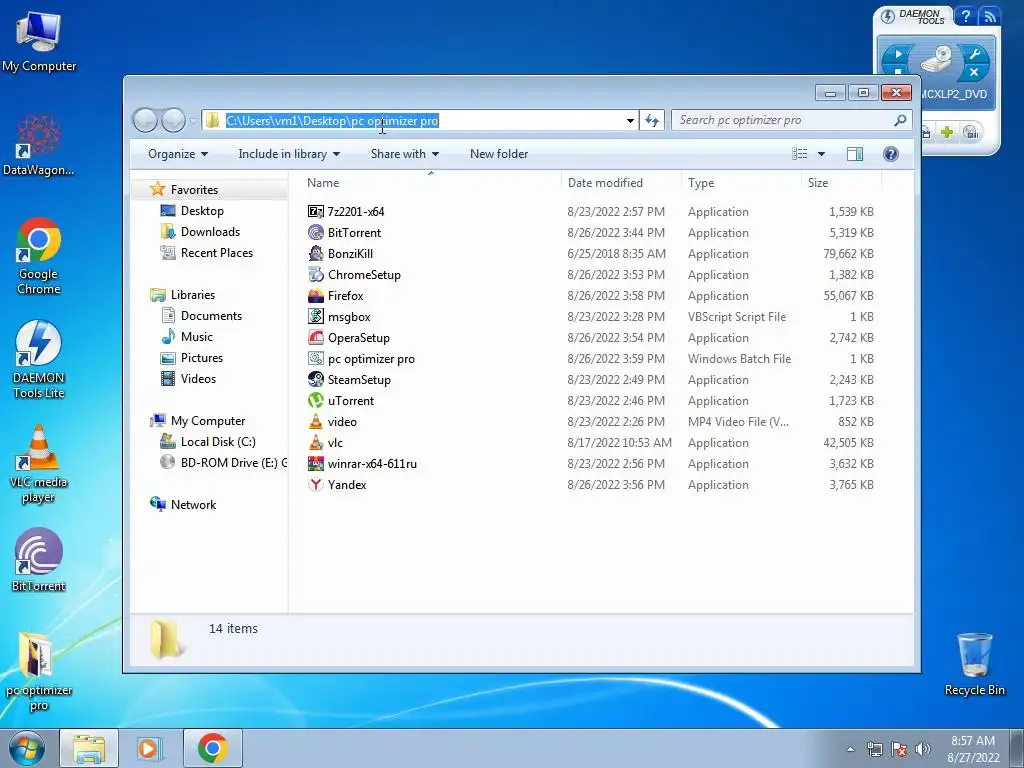Select the SteamSetup installer icon
This screenshot has width=1024, height=768.
point(315,379)
